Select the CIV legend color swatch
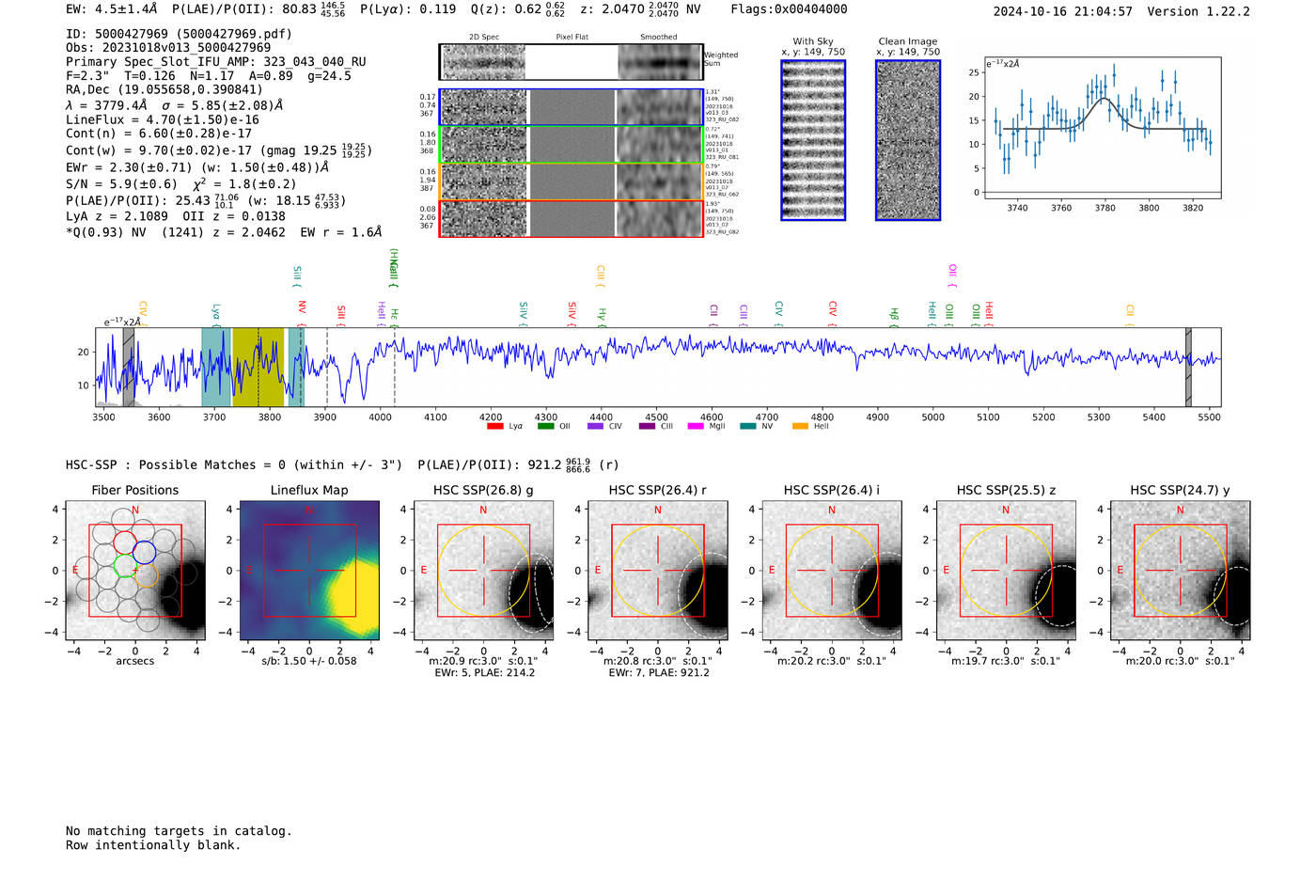The image size is (1316, 896). click(595, 426)
